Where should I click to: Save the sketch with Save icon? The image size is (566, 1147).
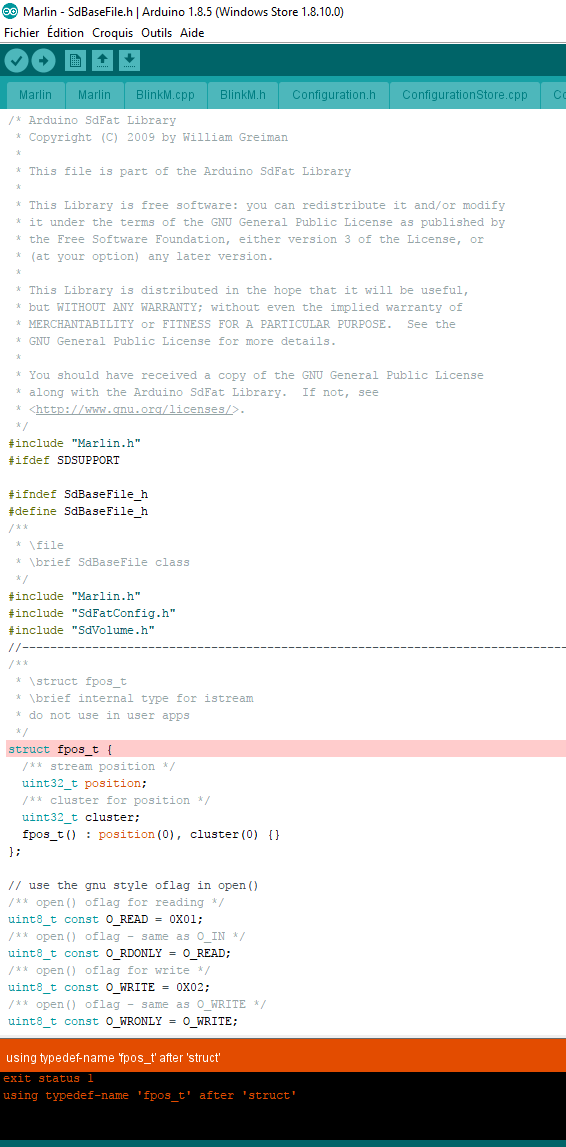click(x=129, y=61)
